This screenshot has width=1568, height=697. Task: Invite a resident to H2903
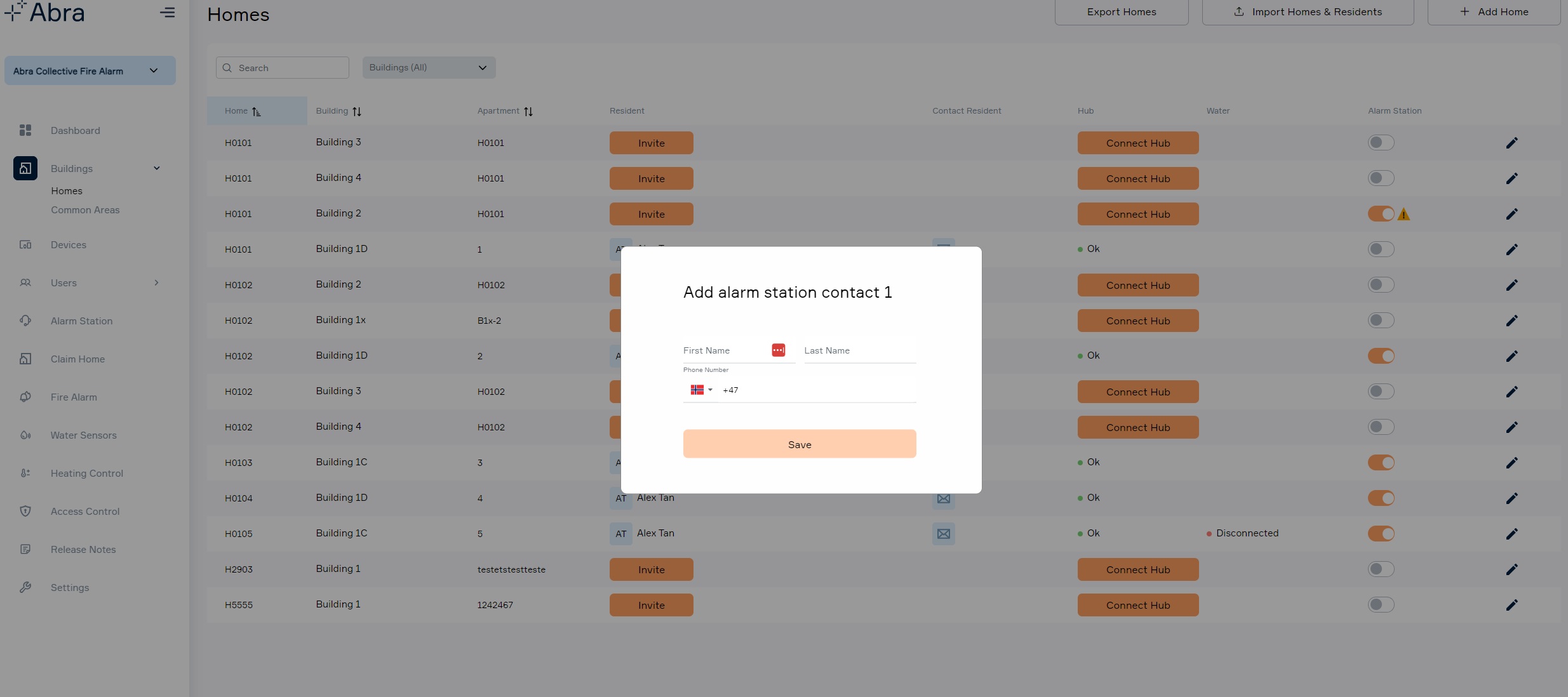[652, 569]
